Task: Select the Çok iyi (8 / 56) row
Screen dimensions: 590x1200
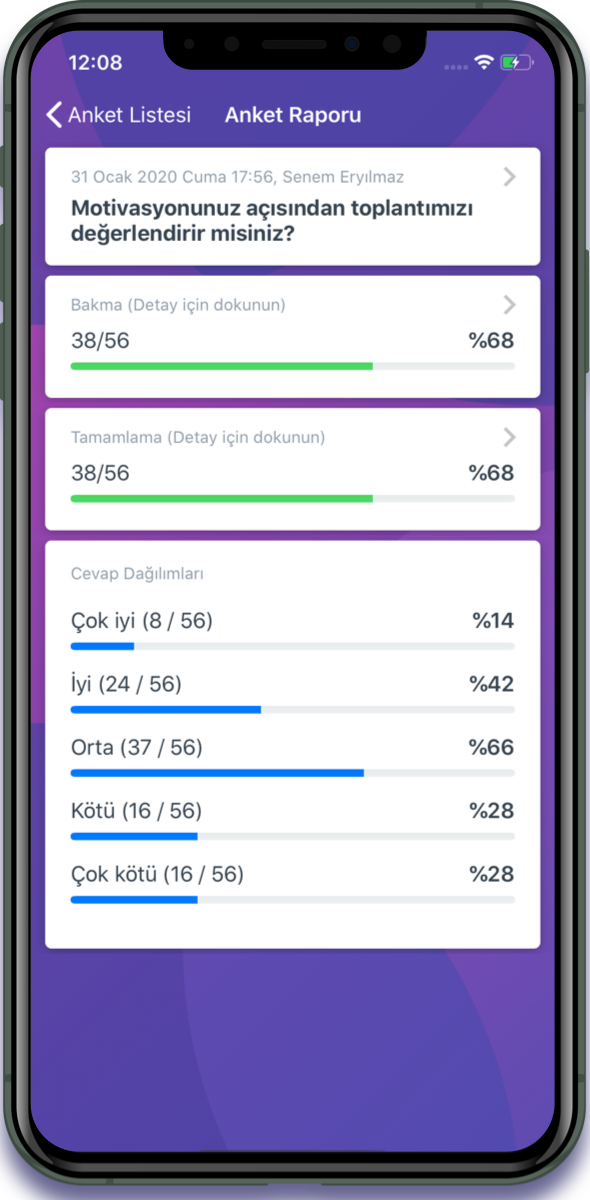Action: pyautogui.click(x=293, y=631)
